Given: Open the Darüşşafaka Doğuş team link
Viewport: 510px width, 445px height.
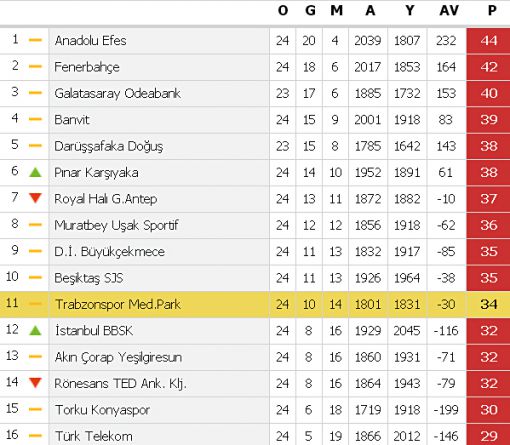Looking at the screenshot, I should (109, 146).
